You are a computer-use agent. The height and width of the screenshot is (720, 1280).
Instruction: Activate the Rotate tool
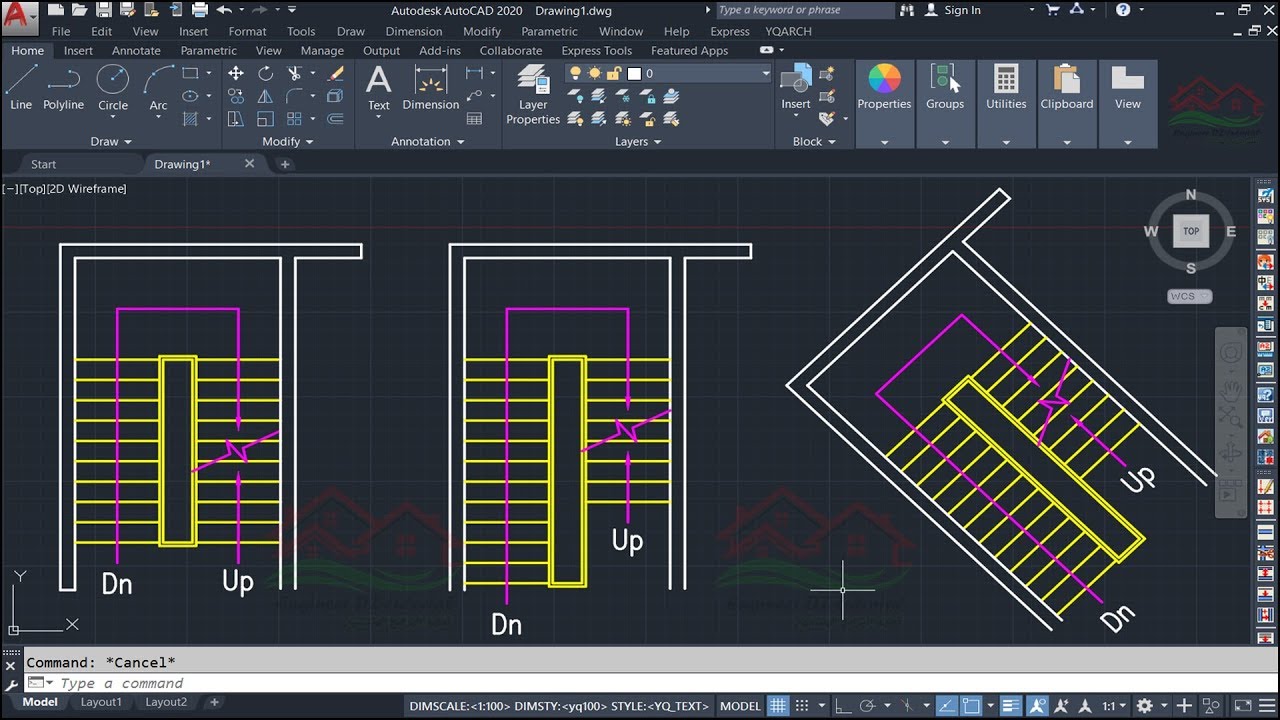coord(265,73)
